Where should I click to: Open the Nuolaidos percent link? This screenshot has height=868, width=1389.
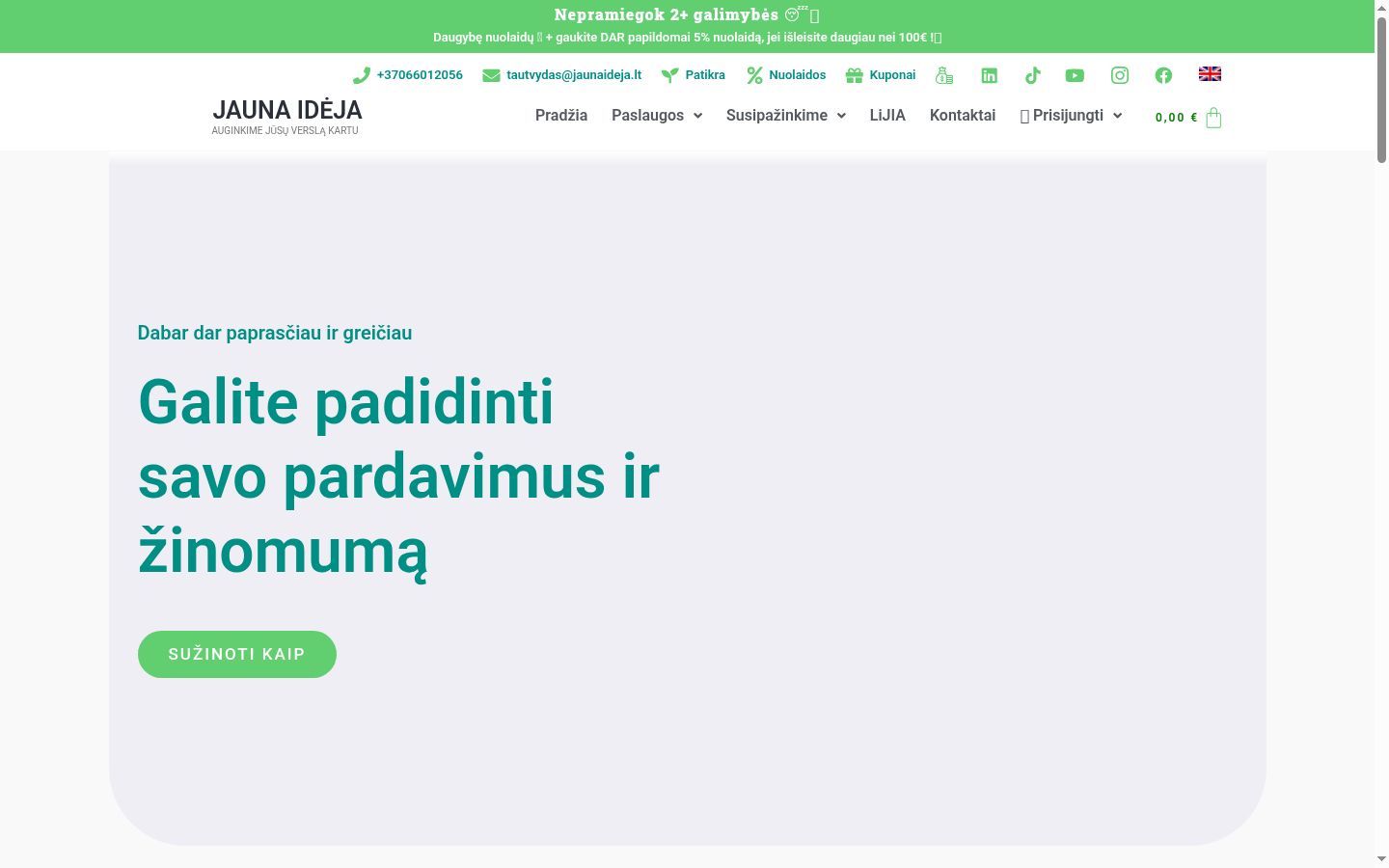pos(786,75)
